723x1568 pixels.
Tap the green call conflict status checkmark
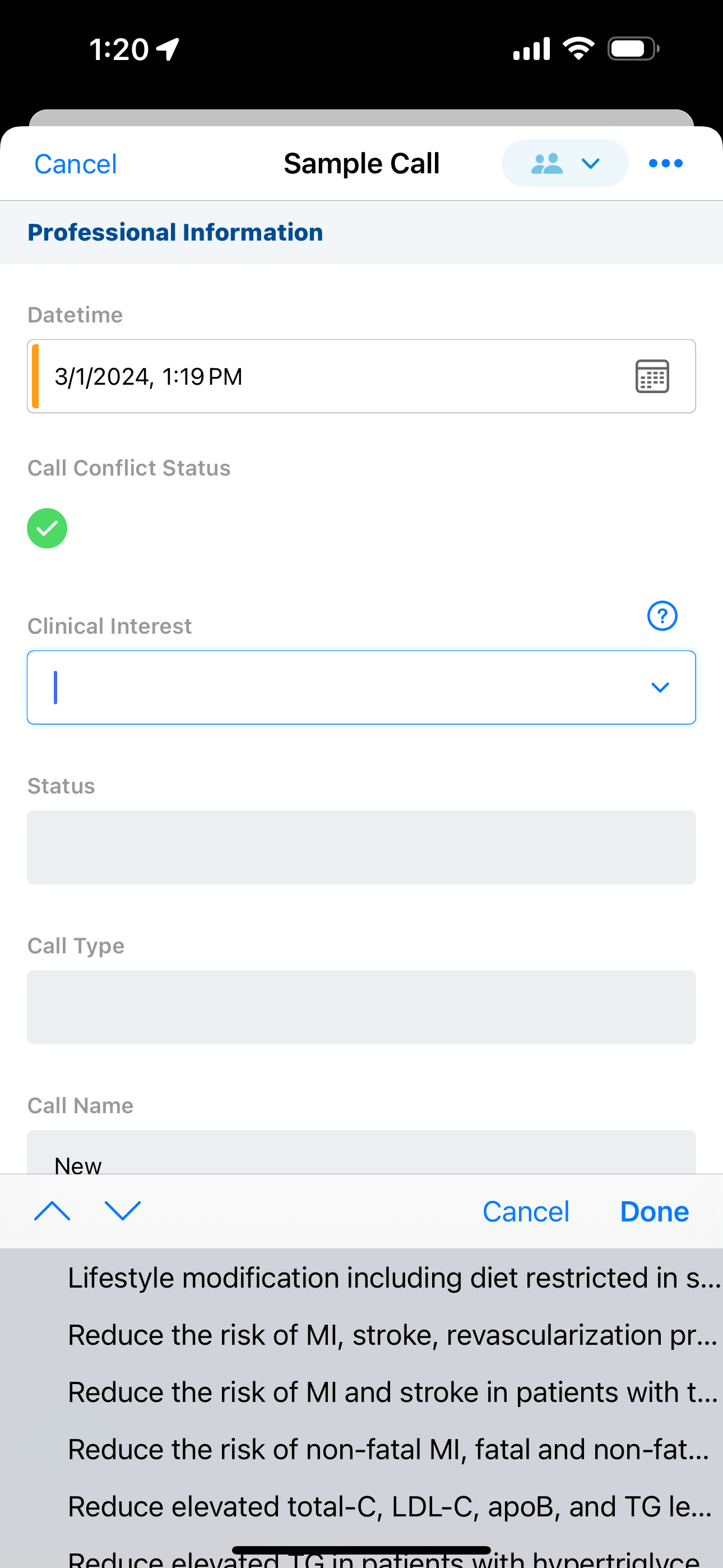click(47, 528)
